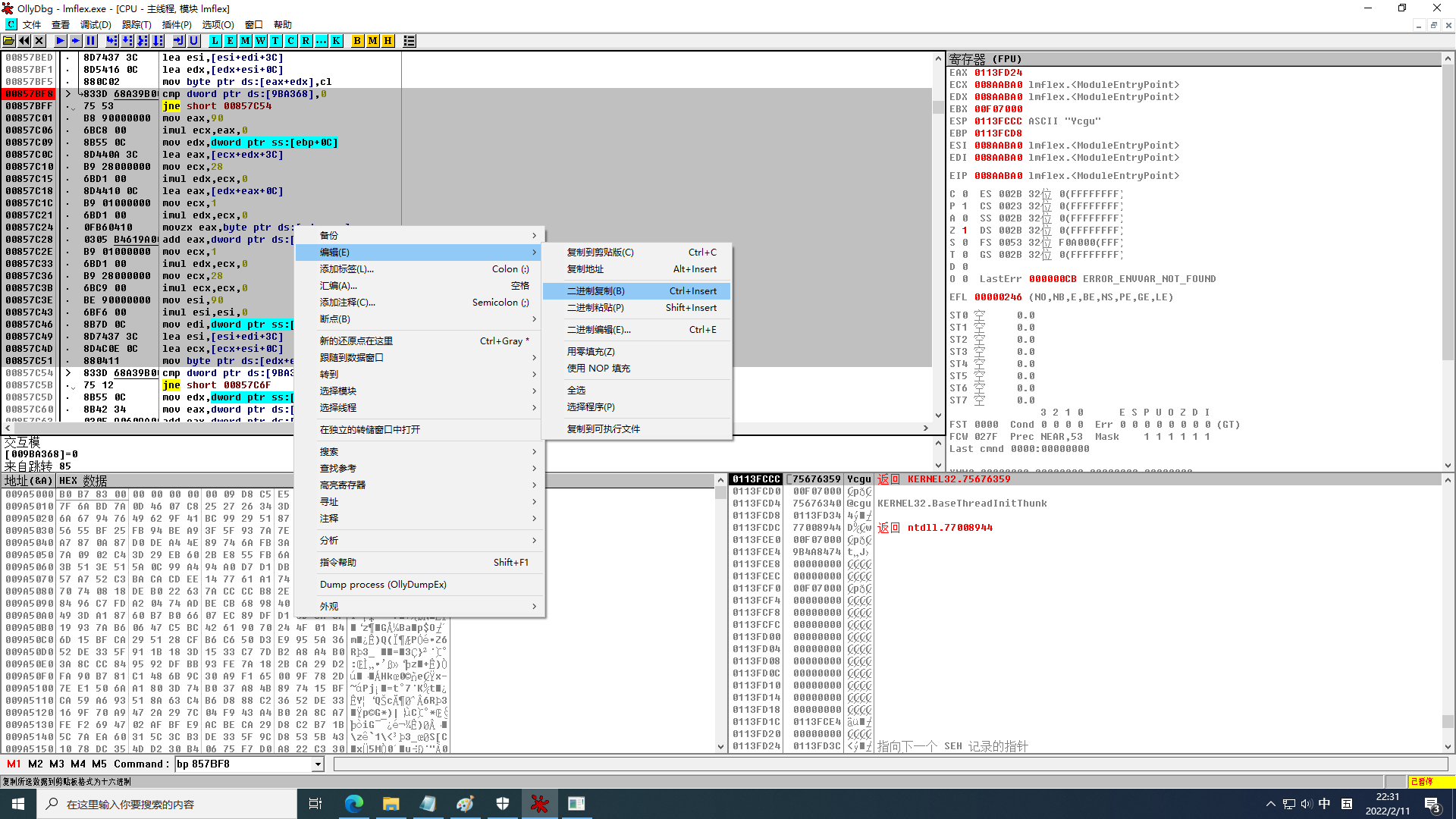The width and height of the screenshot is (1456, 819).
Task: Click the Pause execution icon
Action: [x=91, y=41]
